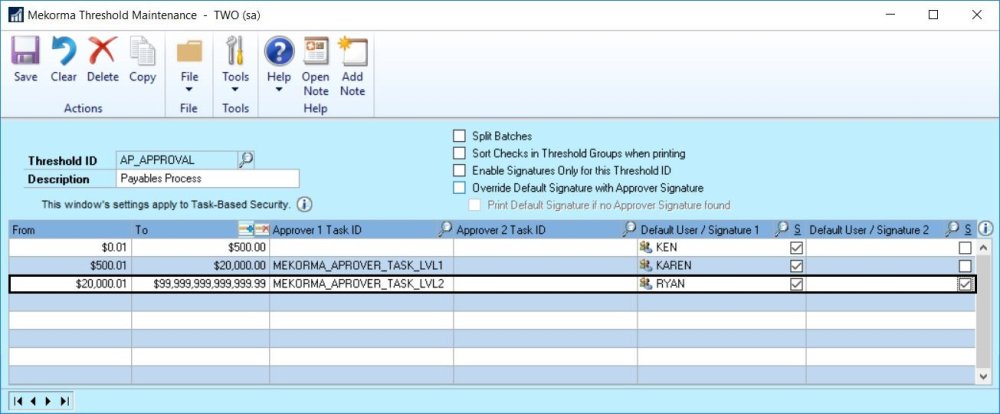Open the Tools dropdown

point(235,64)
